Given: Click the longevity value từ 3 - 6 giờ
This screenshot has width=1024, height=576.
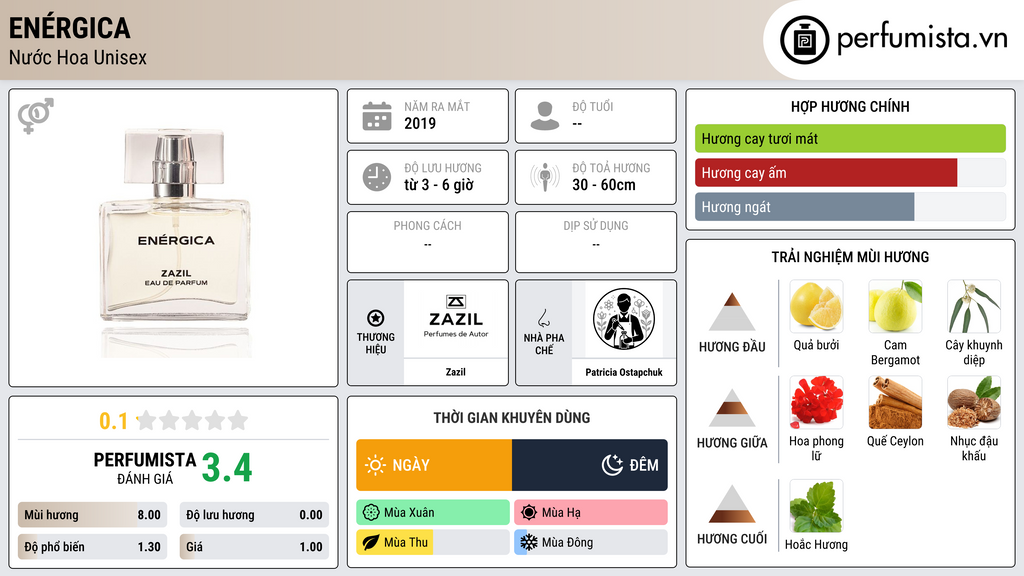Looking at the screenshot, I should point(439,185).
